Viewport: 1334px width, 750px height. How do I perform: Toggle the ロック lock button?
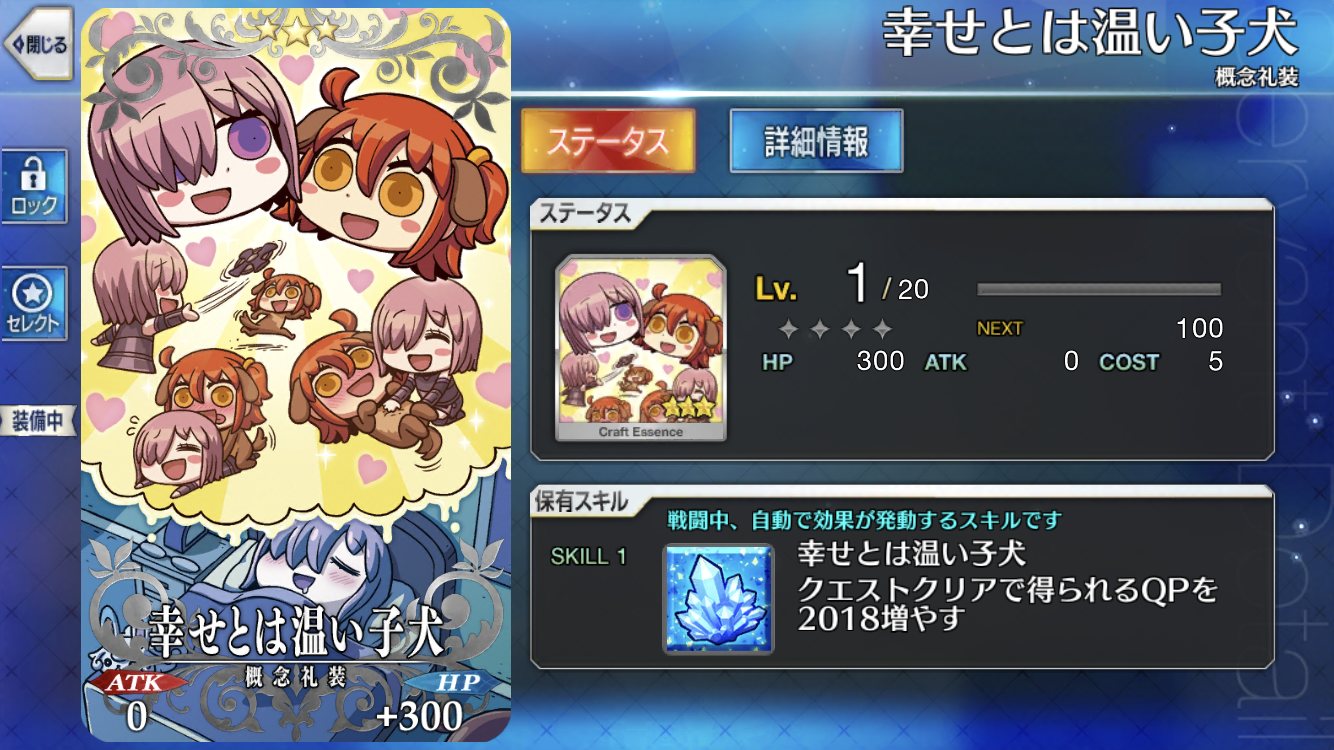35,186
